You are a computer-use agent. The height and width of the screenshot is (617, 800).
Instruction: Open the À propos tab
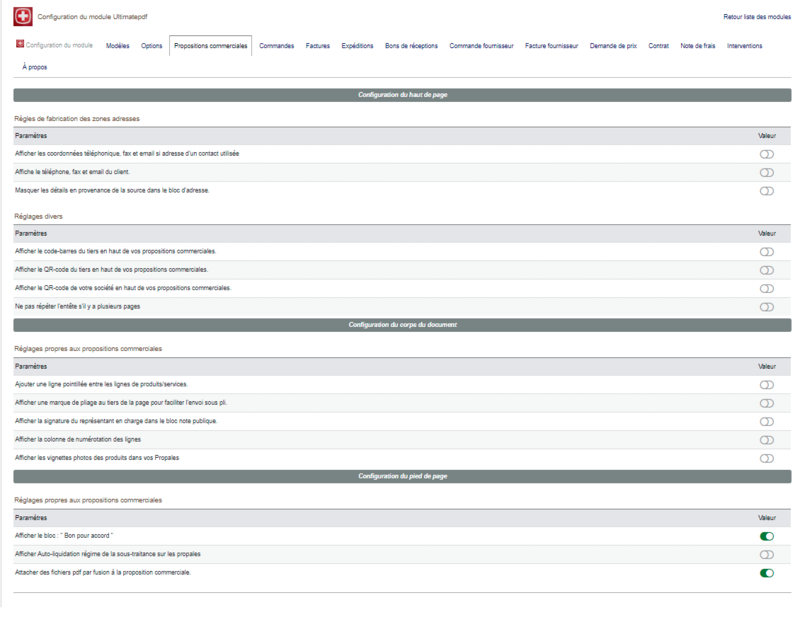point(34,67)
